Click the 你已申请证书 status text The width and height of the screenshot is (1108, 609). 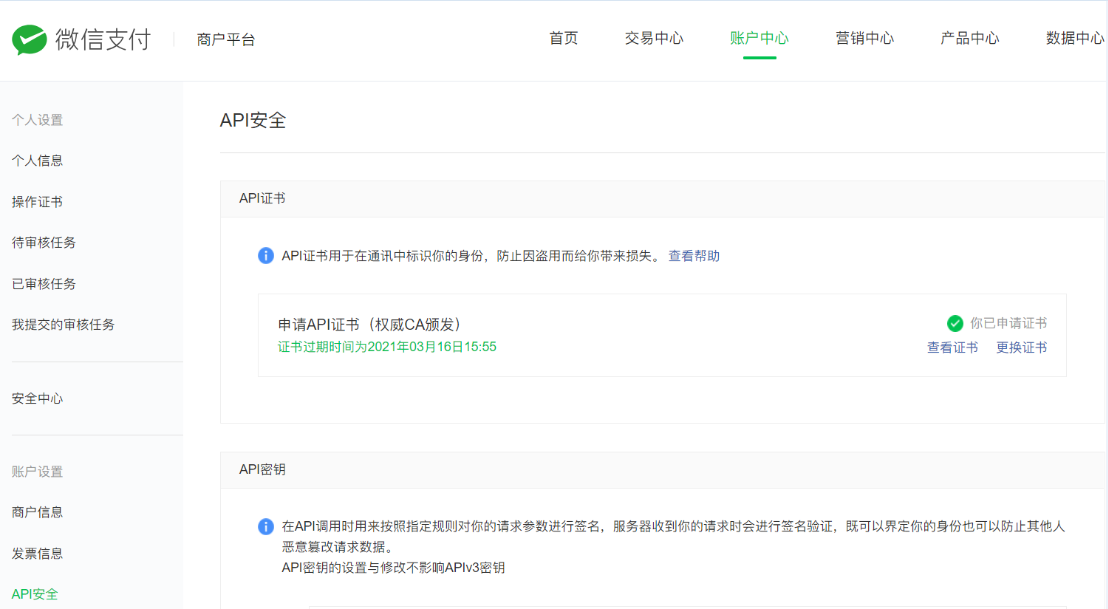coord(1008,324)
